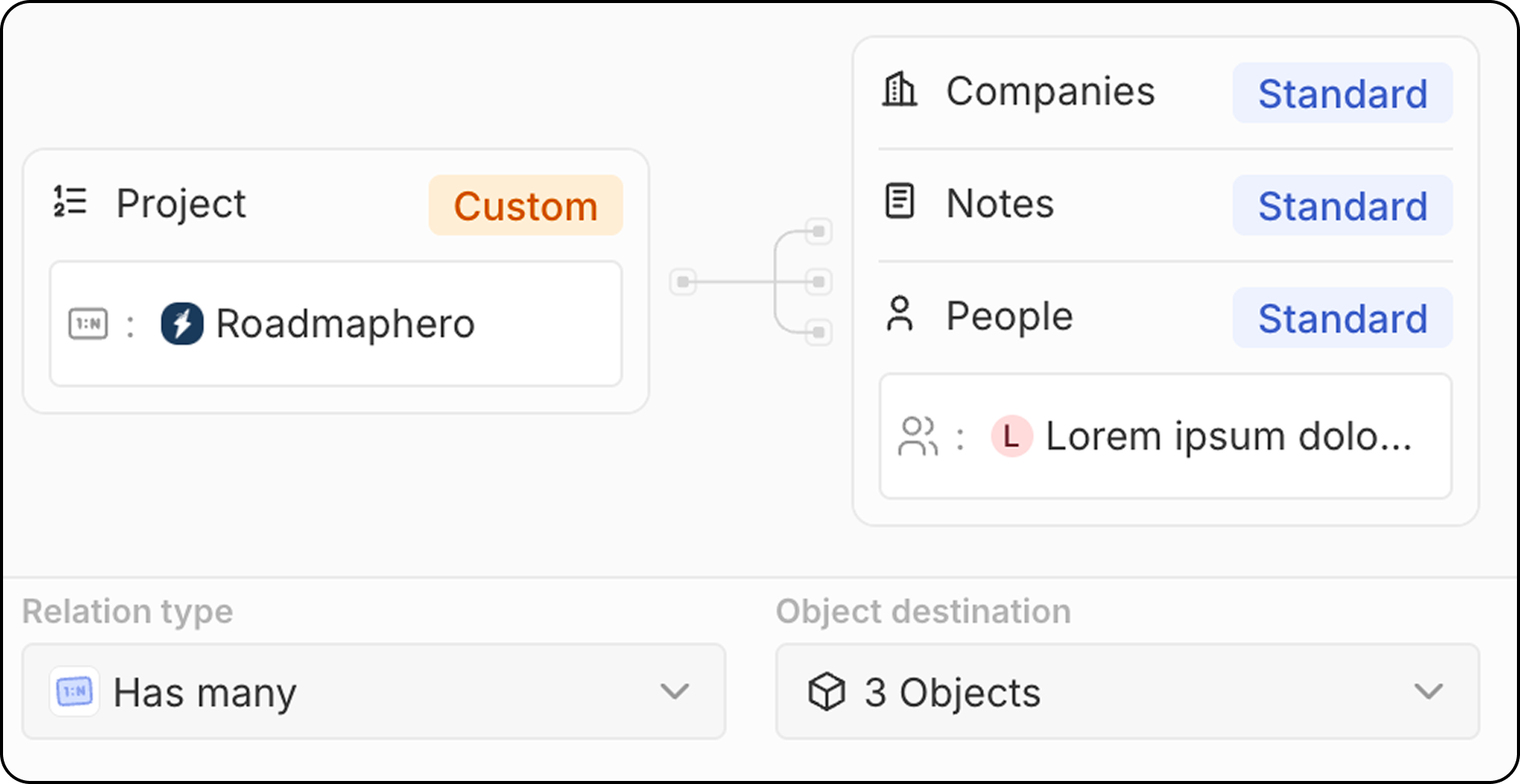Click the two-people relation icon

click(x=918, y=436)
